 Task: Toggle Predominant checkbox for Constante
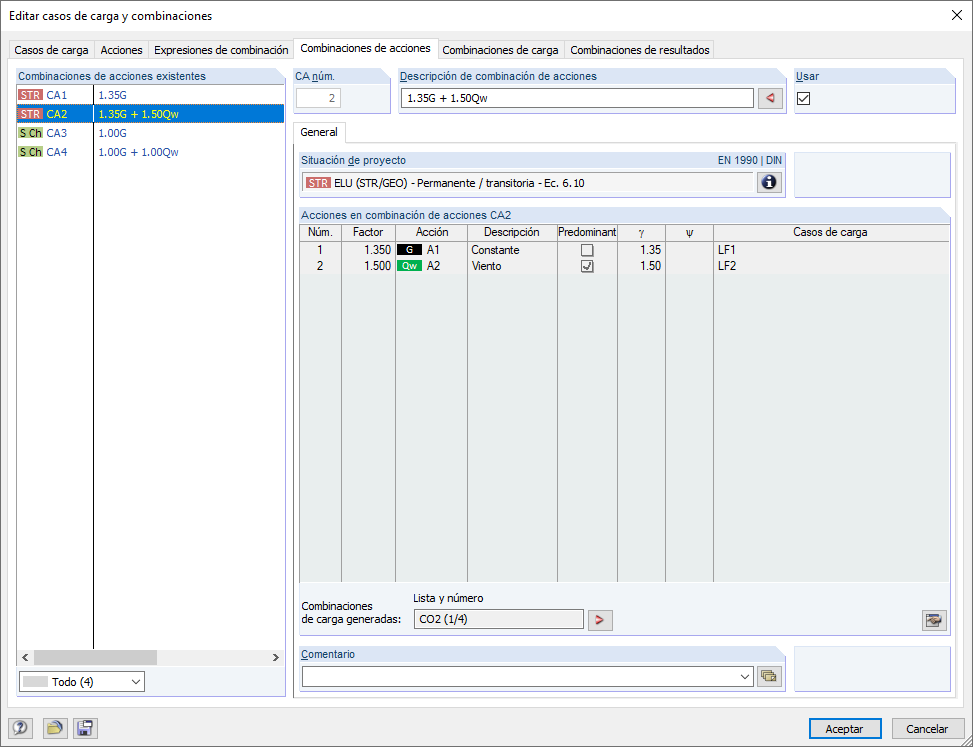pyautogui.click(x=587, y=250)
